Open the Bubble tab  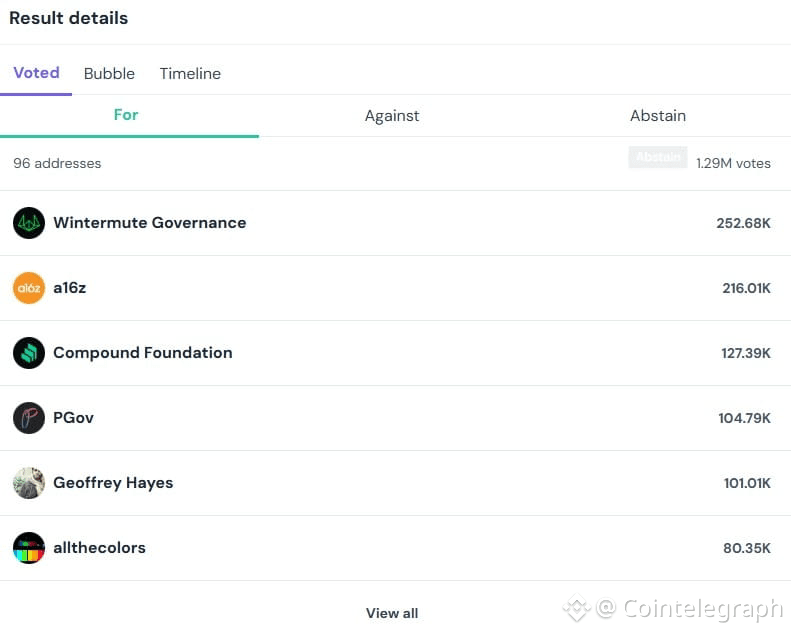point(109,74)
